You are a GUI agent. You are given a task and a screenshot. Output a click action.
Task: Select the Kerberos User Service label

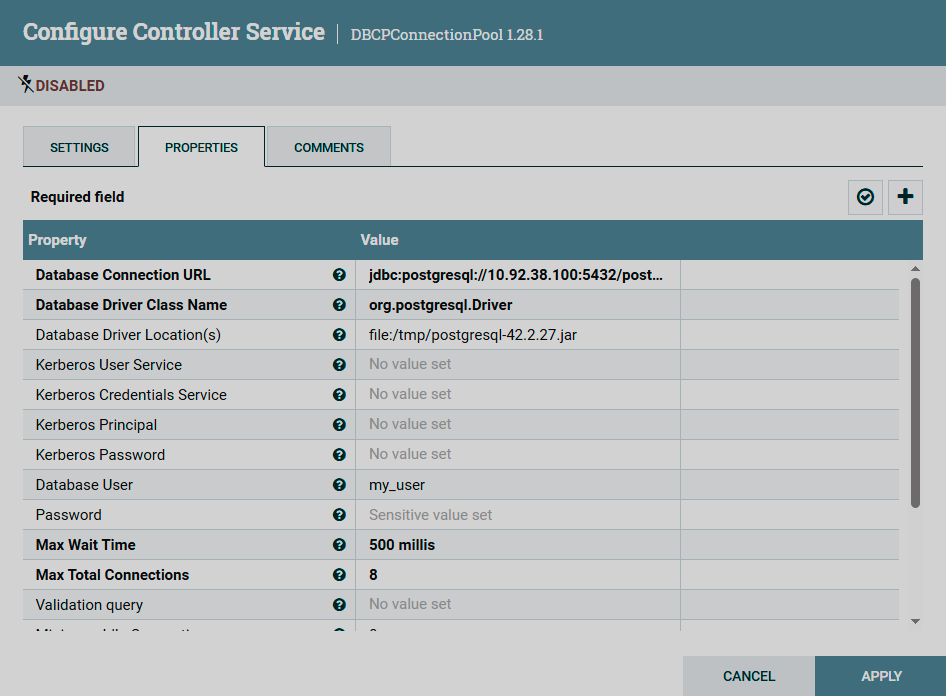coord(109,365)
